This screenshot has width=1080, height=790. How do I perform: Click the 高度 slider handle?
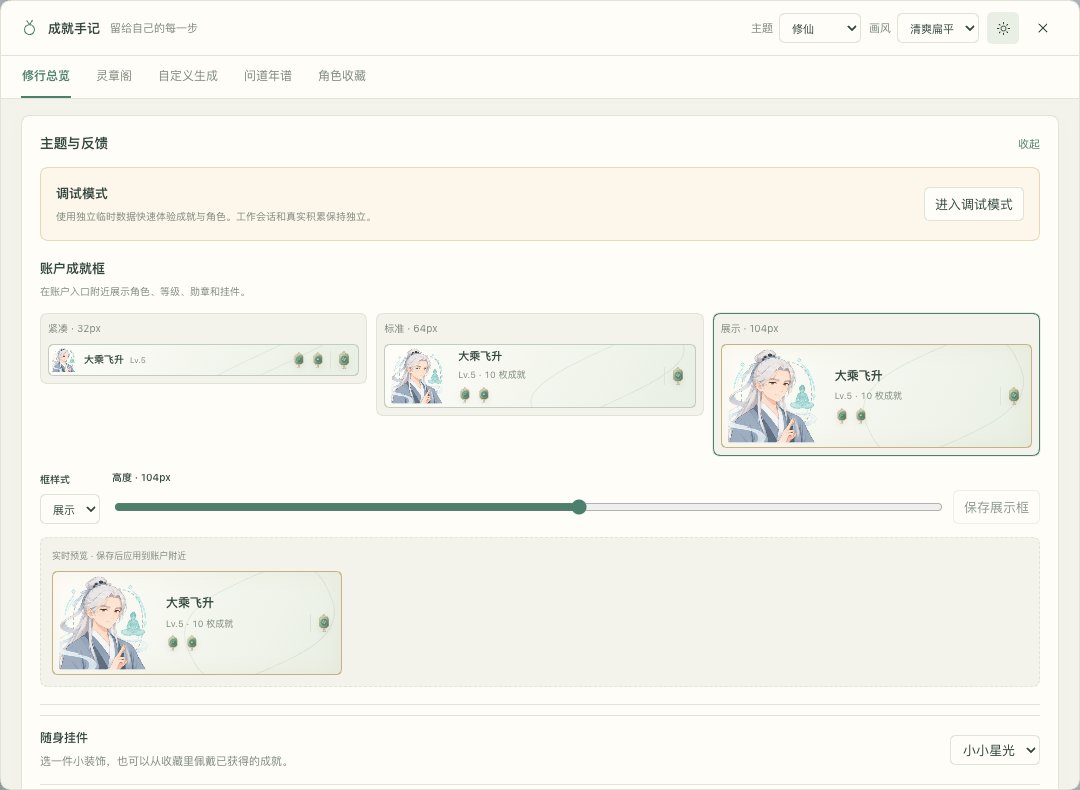(579, 508)
